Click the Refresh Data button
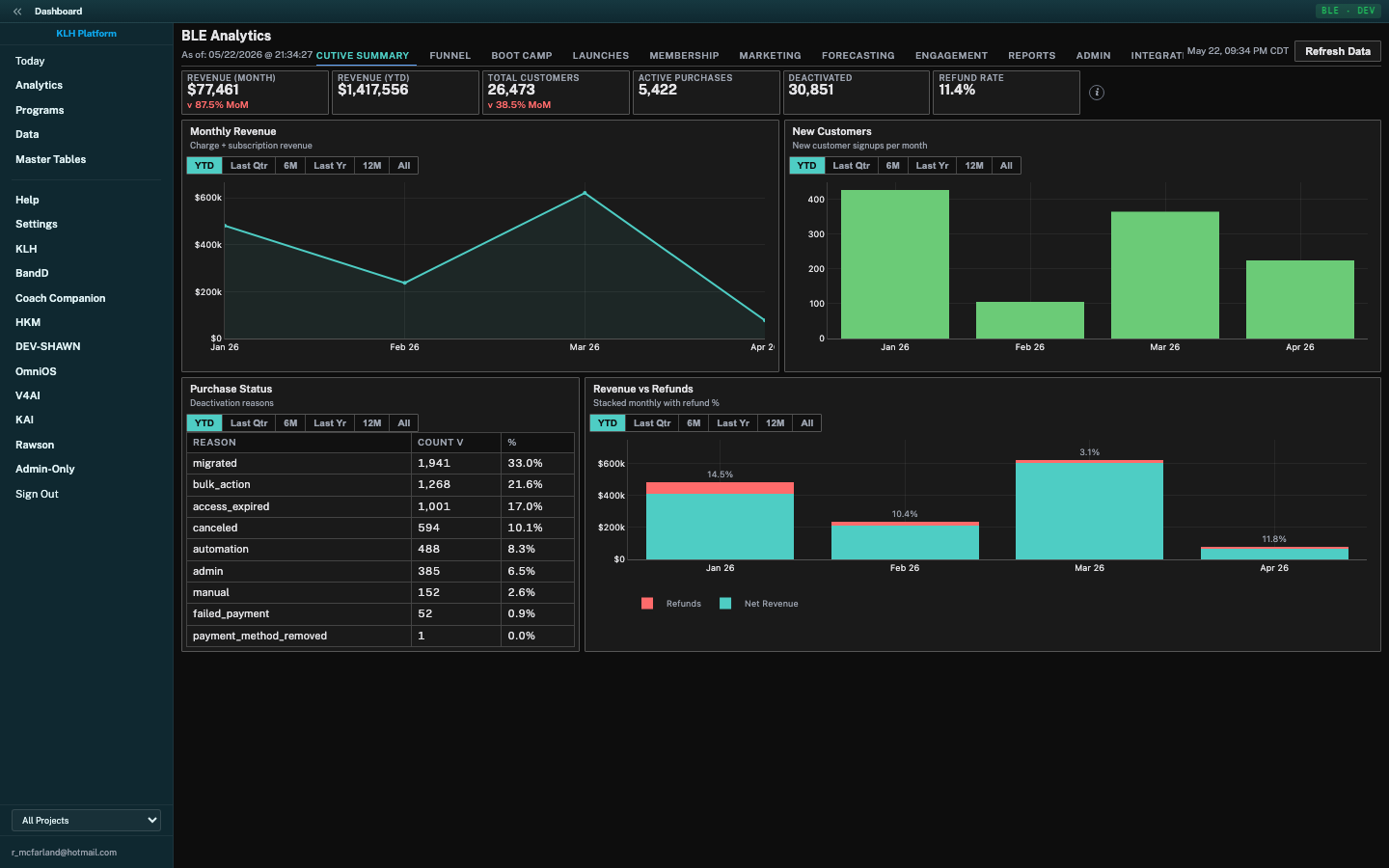Image resolution: width=1389 pixels, height=868 pixels. (1338, 51)
